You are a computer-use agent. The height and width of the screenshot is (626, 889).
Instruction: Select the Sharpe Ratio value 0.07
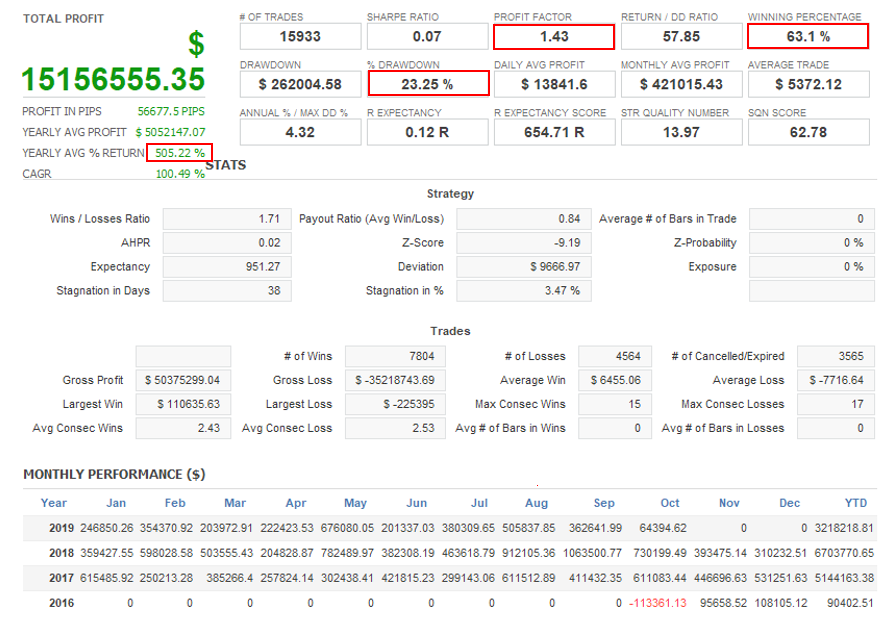(427, 37)
